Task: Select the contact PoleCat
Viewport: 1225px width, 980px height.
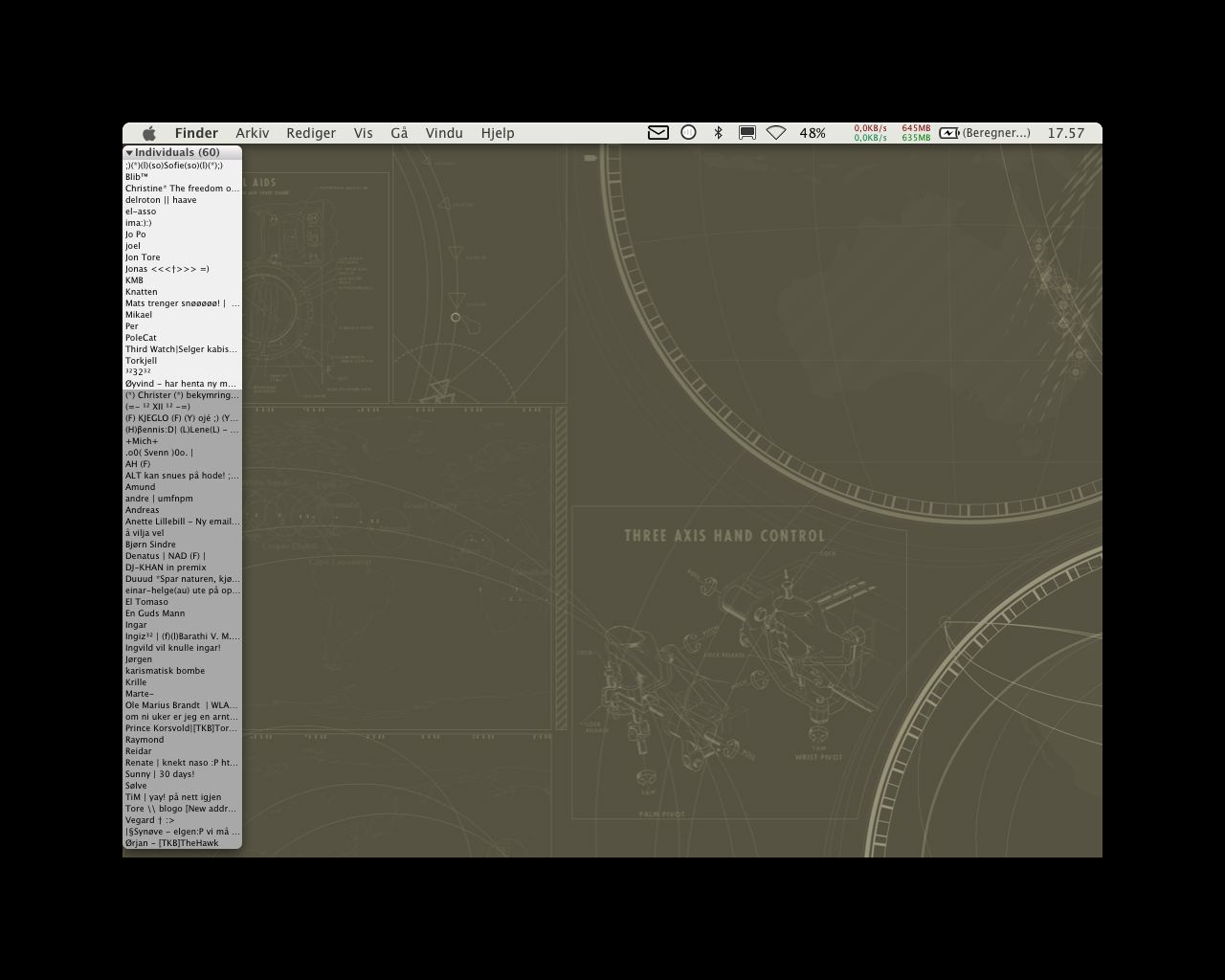Action: tap(182, 338)
